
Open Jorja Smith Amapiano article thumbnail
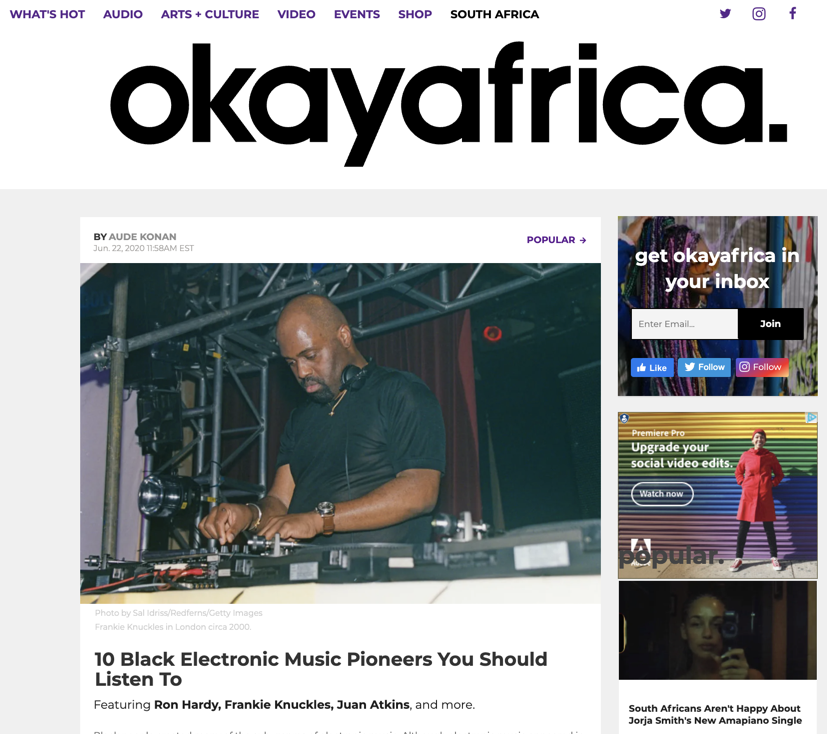coord(717,631)
